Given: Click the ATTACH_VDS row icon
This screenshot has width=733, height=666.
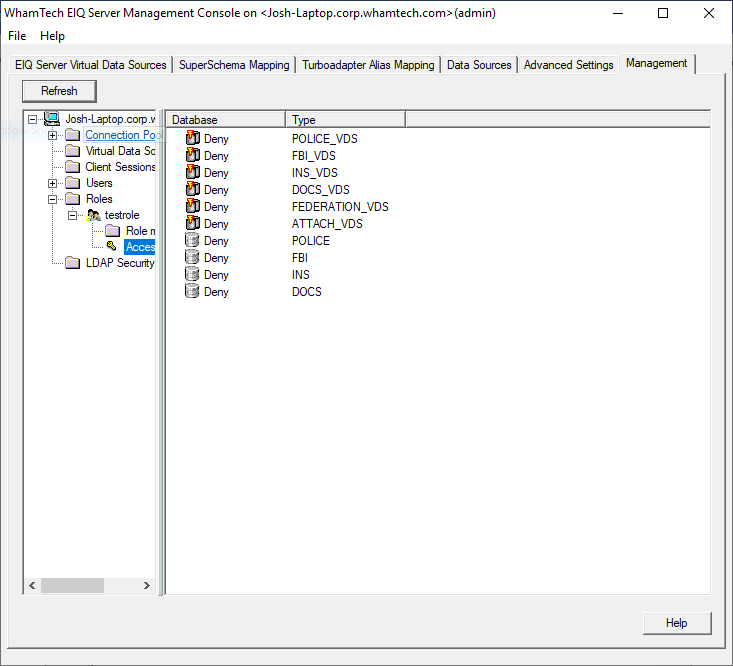Looking at the screenshot, I should (x=193, y=224).
